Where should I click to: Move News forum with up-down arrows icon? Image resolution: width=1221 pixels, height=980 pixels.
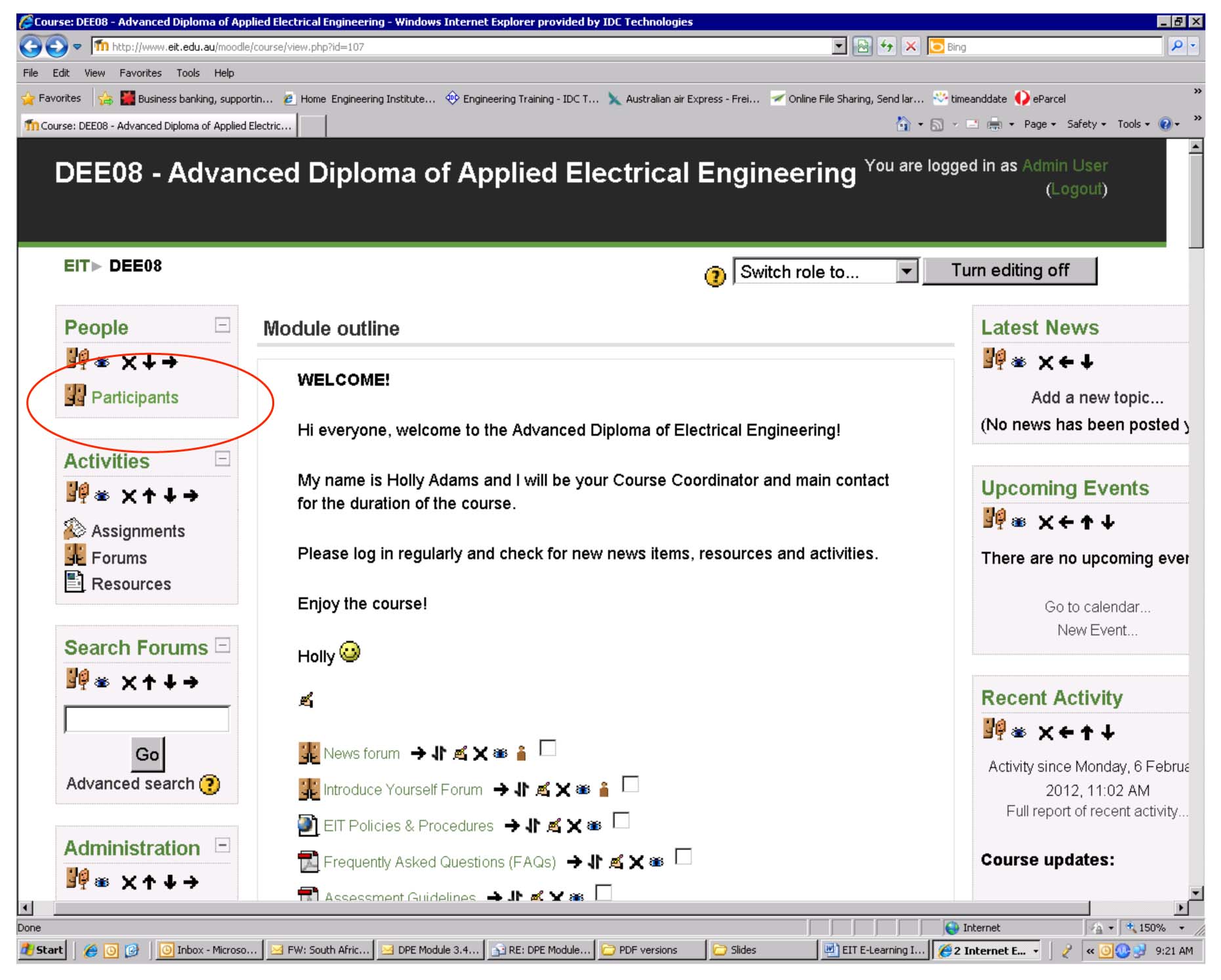[439, 754]
